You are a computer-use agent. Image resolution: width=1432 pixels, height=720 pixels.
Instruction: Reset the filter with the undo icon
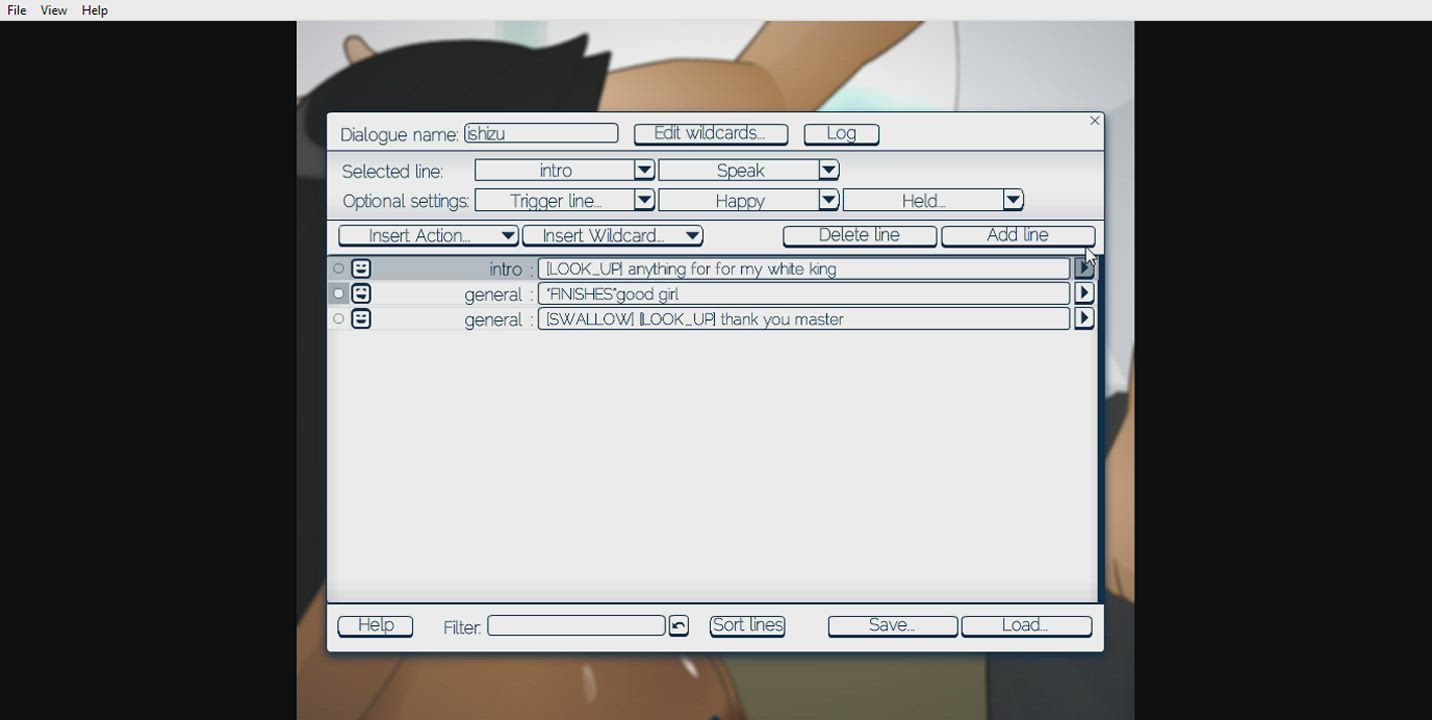pos(678,626)
